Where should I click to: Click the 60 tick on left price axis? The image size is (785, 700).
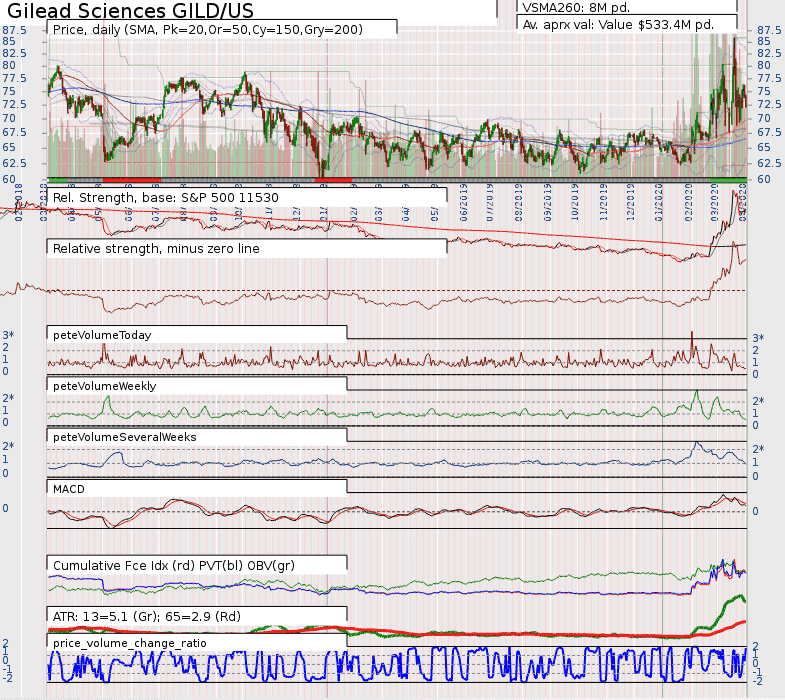pos(9,179)
